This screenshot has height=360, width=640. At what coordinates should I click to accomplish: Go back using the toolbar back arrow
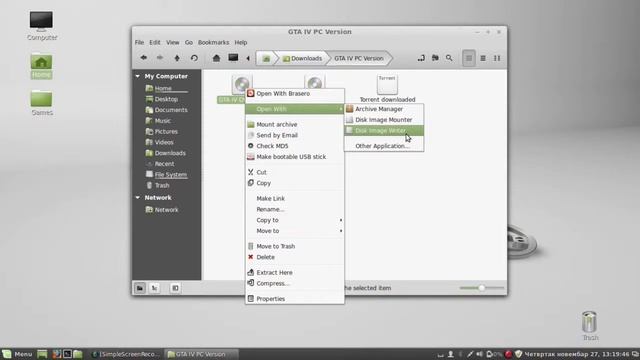coord(144,58)
